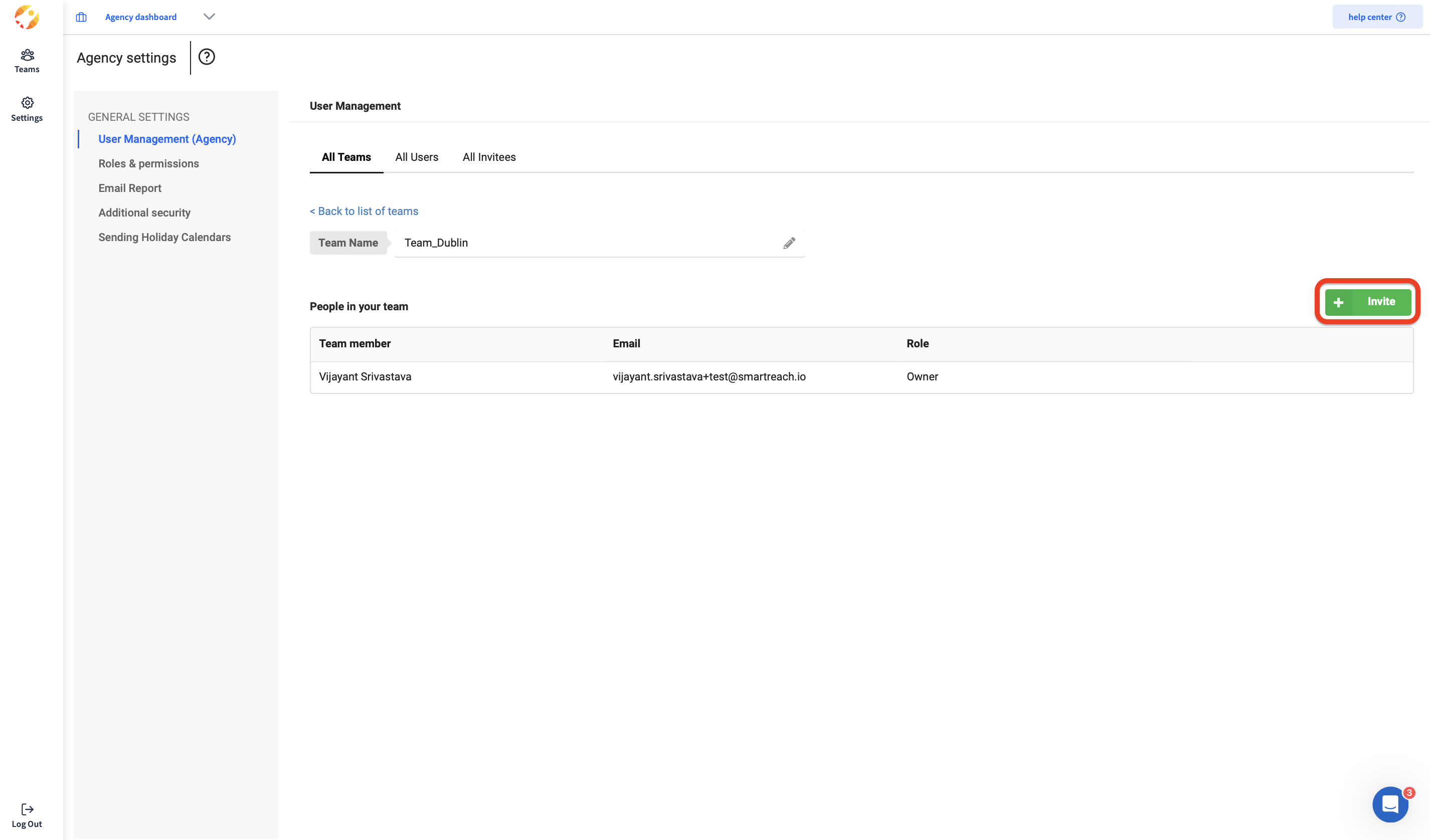
Task: Click the SmartReach logo icon
Action: (27, 17)
